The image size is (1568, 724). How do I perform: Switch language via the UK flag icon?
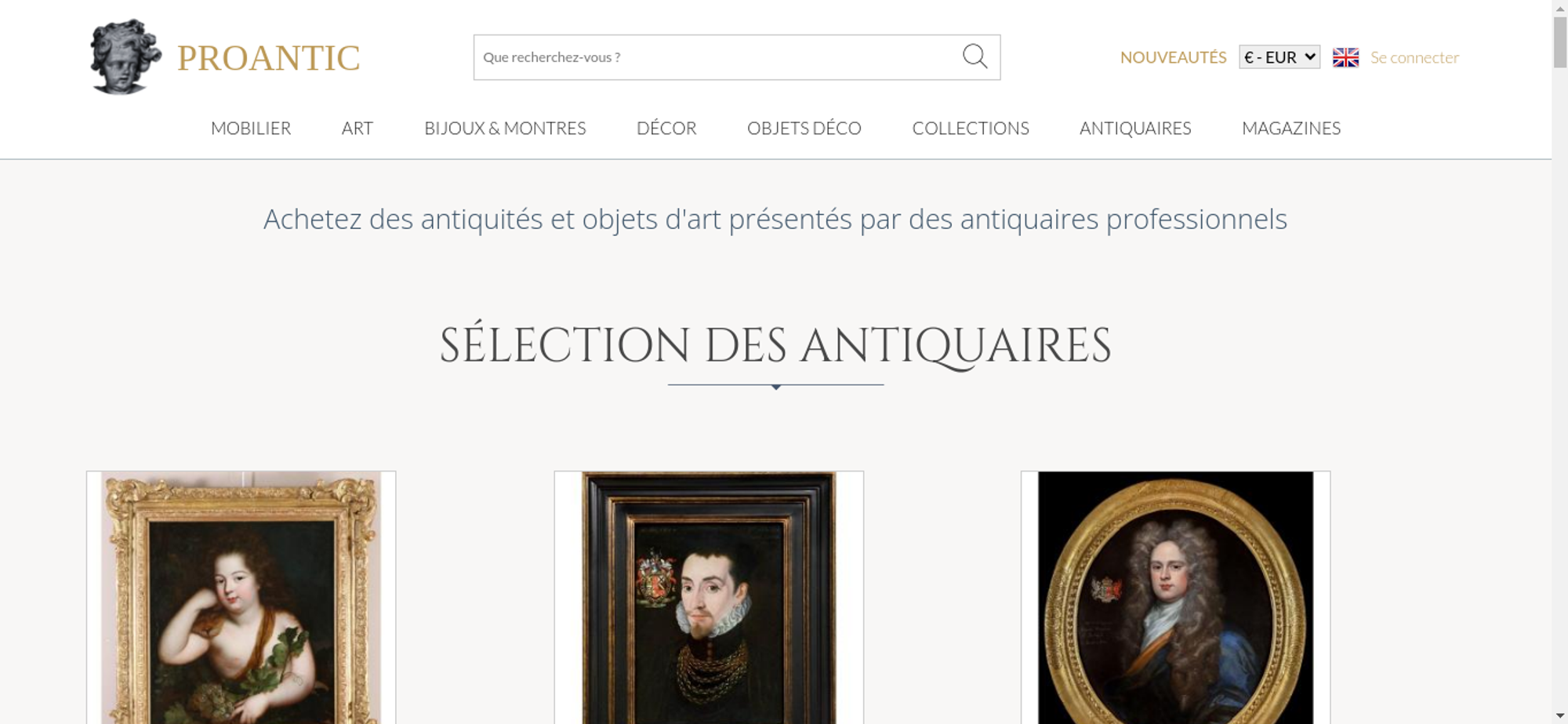pos(1345,57)
